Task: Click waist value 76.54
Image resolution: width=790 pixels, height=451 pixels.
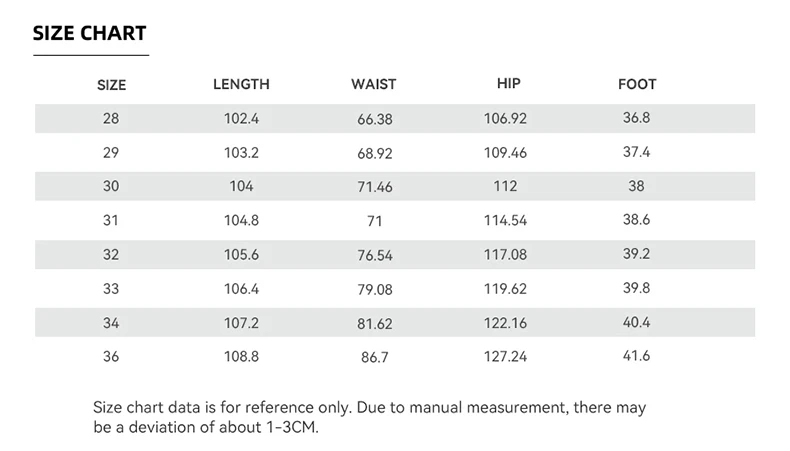Action: coord(374,255)
